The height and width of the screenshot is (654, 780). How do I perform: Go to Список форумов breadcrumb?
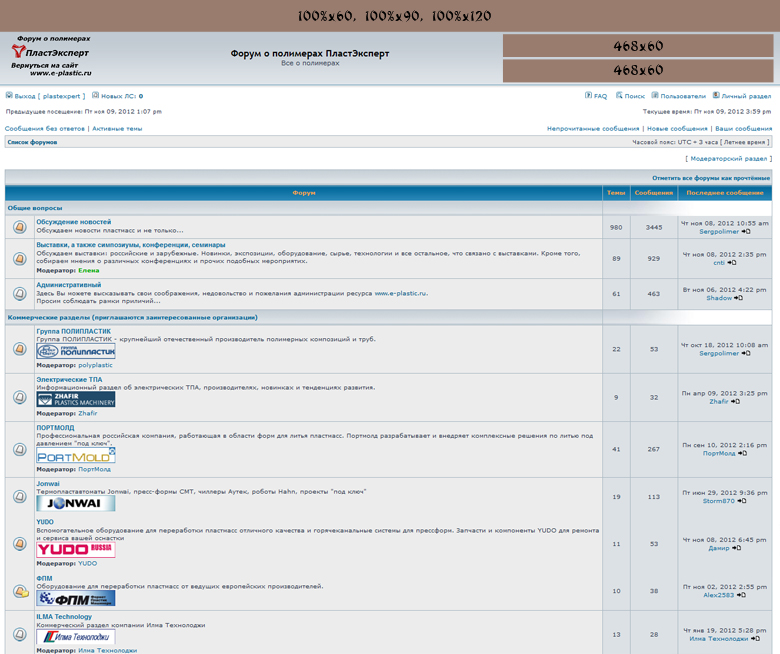coord(32,143)
